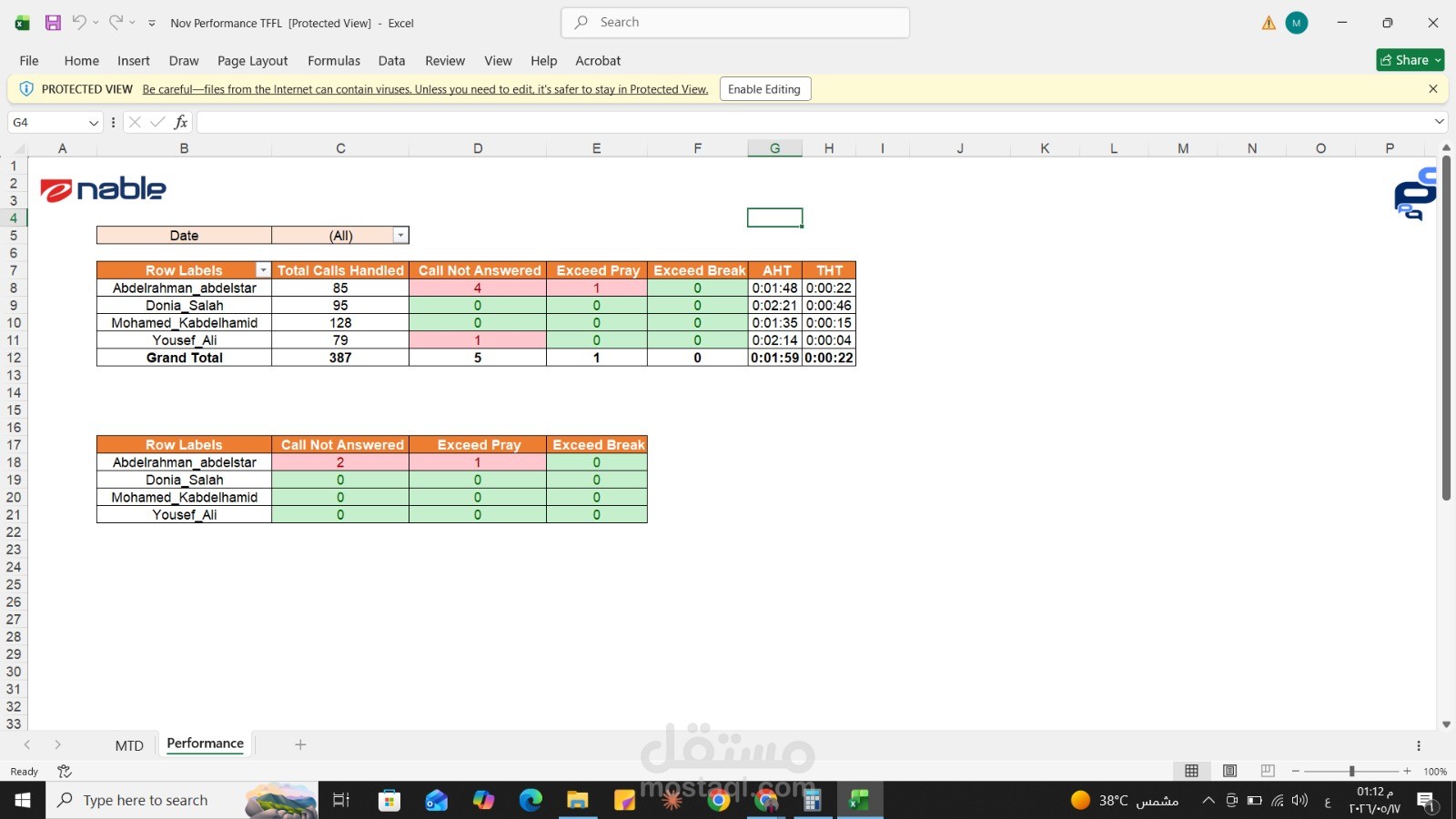Open the Customize Quick Access Toolbar arrow

pos(152,23)
